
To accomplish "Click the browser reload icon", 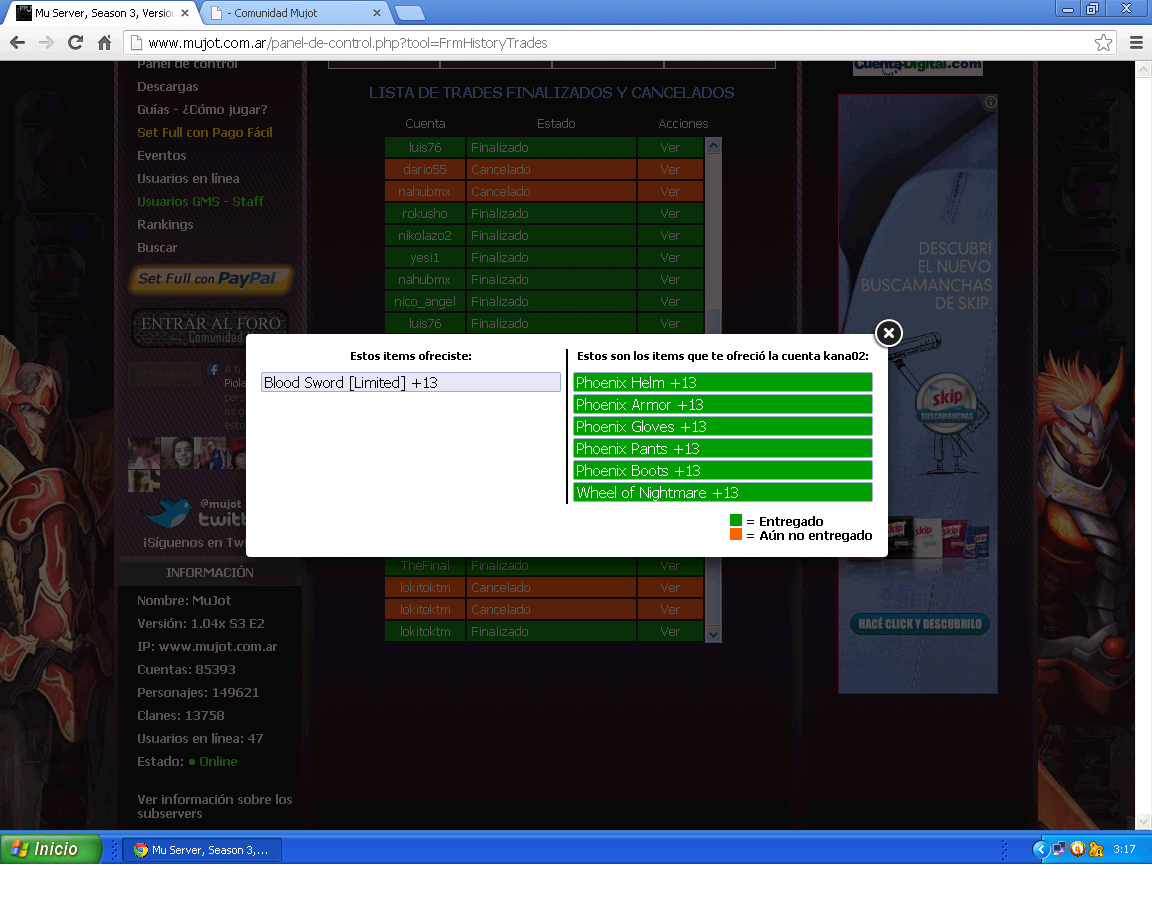I will tap(75, 42).
